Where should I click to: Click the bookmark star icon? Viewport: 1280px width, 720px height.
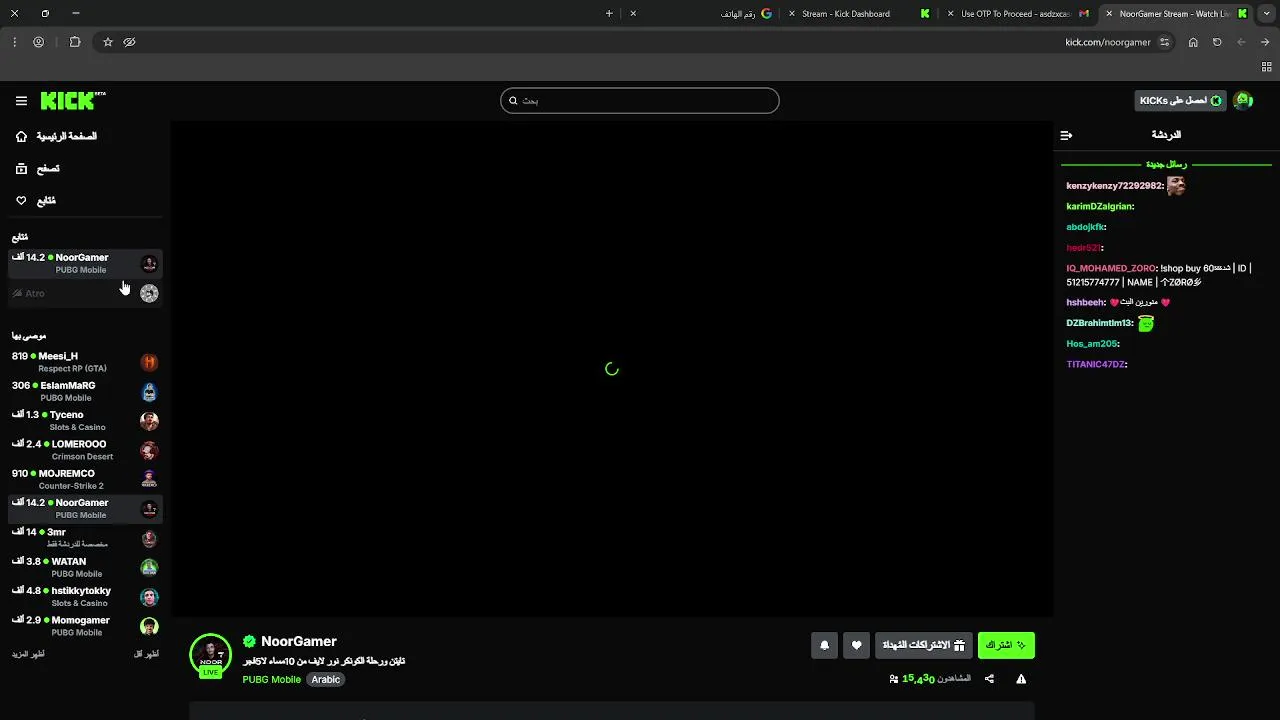pos(108,42)
